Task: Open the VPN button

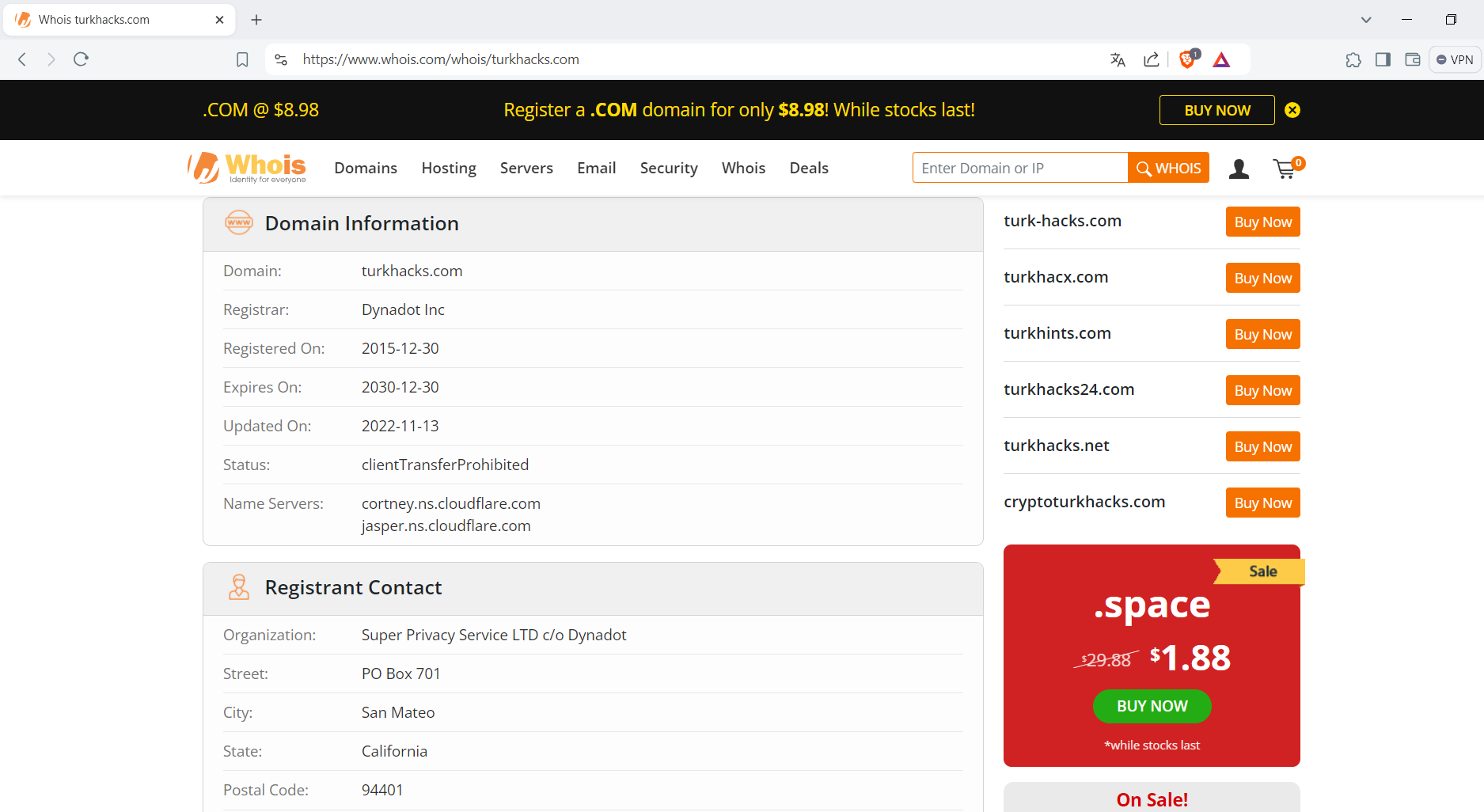Action: click(1455, 59)
